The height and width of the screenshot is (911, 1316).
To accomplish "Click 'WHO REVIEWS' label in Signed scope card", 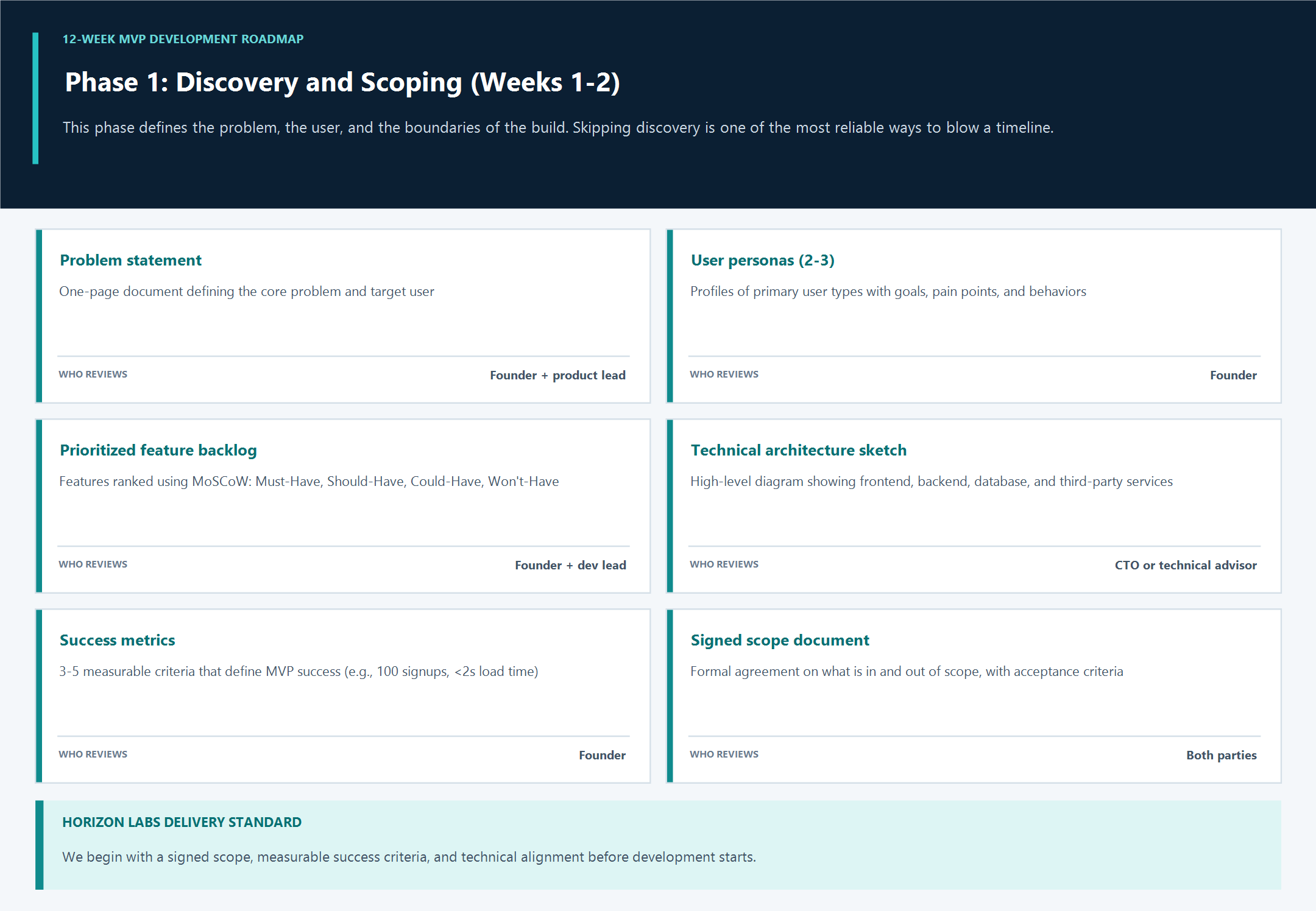I will click(724, 754).
